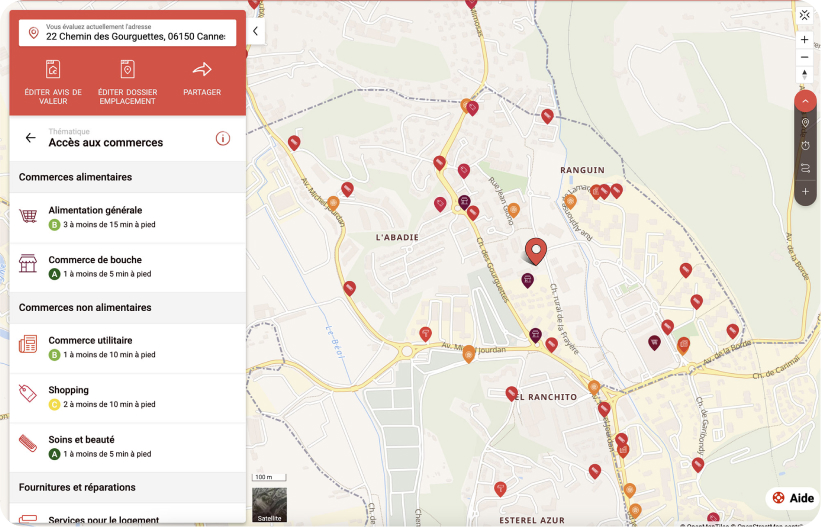Image resolution: width=821 pixels, height=527 pixels.
Task: Click the orange marker under the Av. Michel Jourdan label
Action: click(469, 355)
